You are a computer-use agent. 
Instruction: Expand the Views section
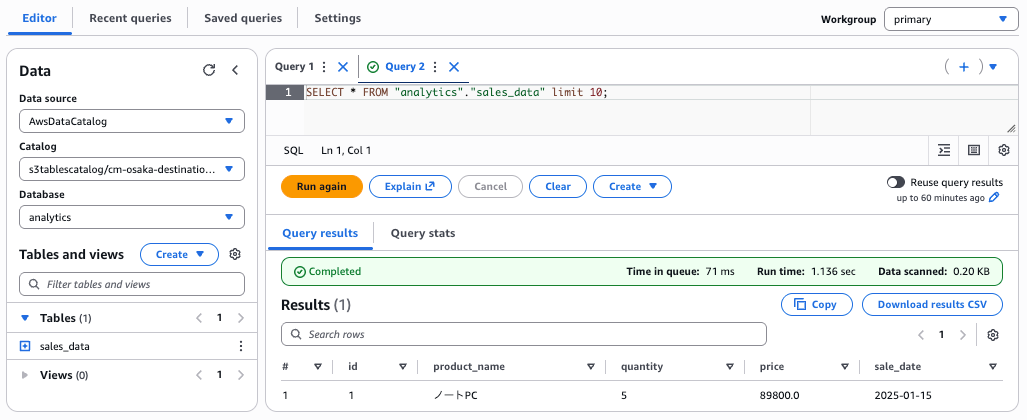[25, 375]
